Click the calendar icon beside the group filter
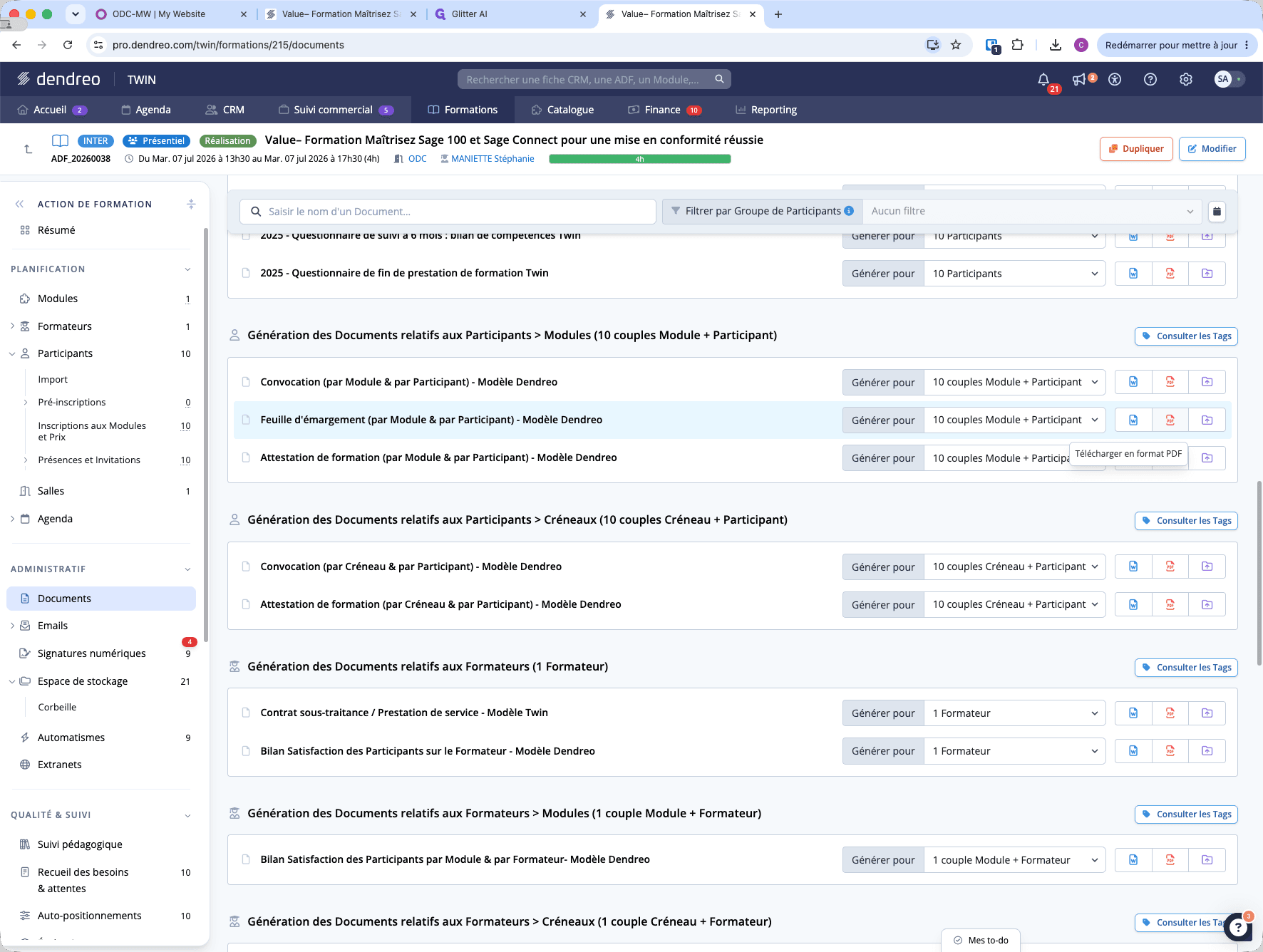This screenshot has width=1263, height=952. pos(1217,211)
